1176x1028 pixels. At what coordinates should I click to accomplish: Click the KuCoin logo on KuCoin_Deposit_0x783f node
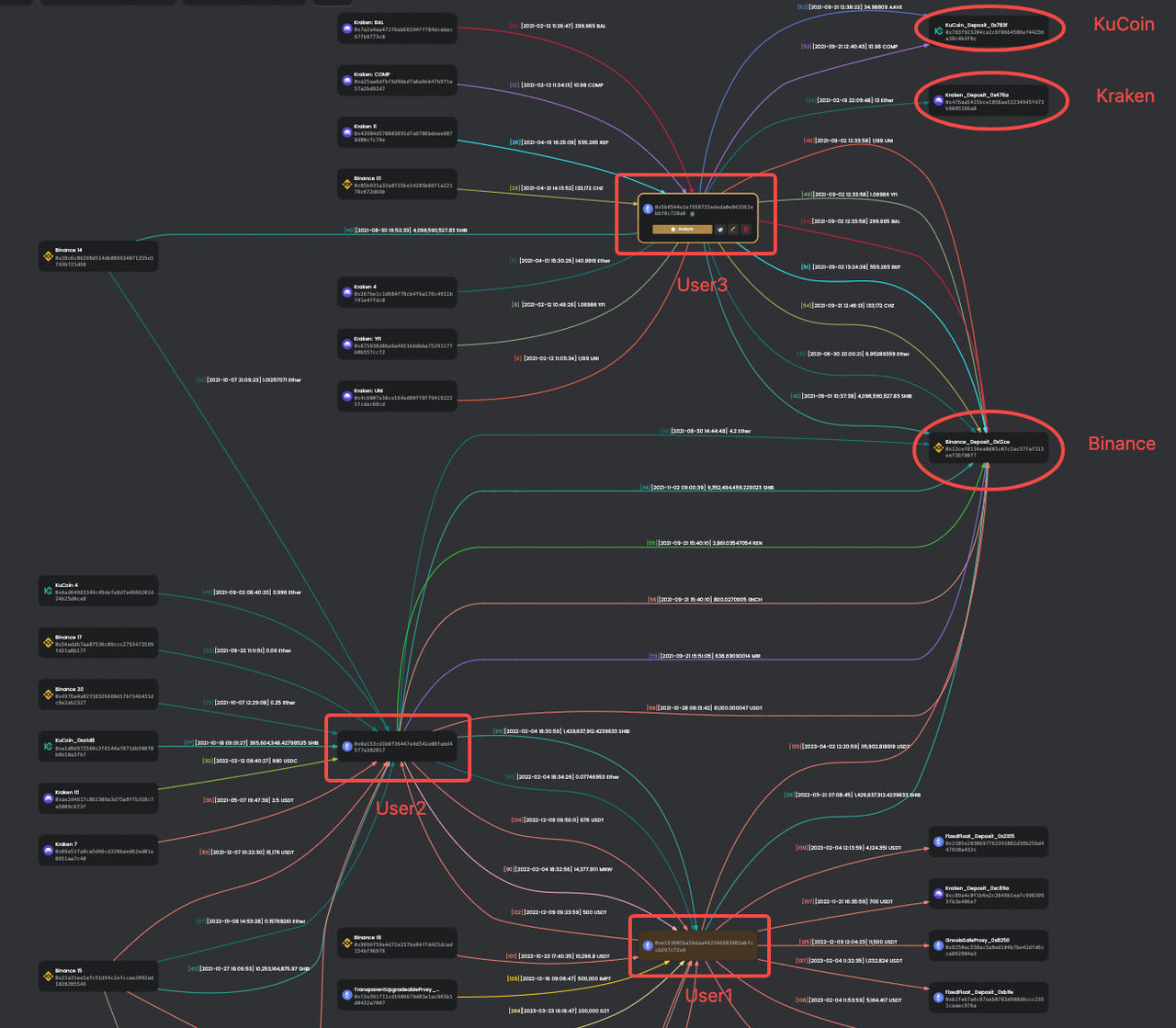938,31
